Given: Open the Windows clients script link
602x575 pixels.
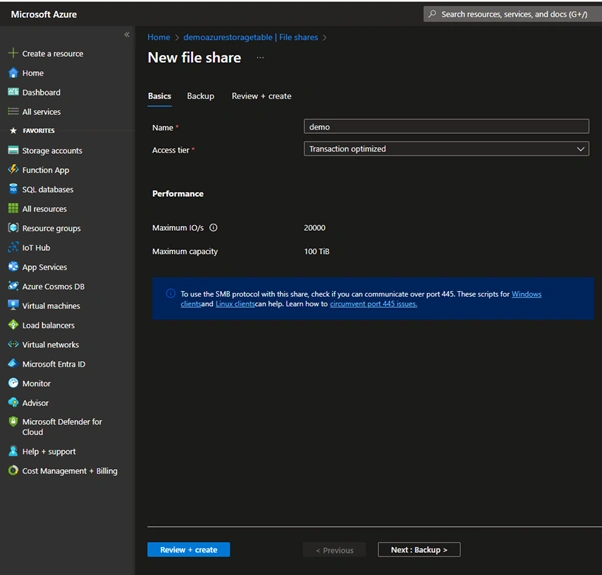Looking at the screenshot, I should click(x=526, y=294).
